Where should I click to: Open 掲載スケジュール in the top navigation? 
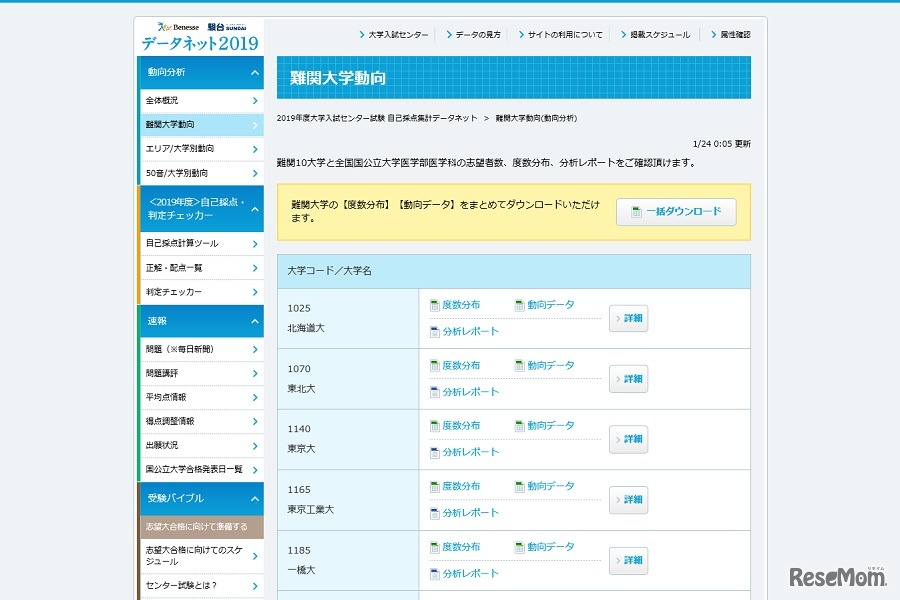[656, 33]
